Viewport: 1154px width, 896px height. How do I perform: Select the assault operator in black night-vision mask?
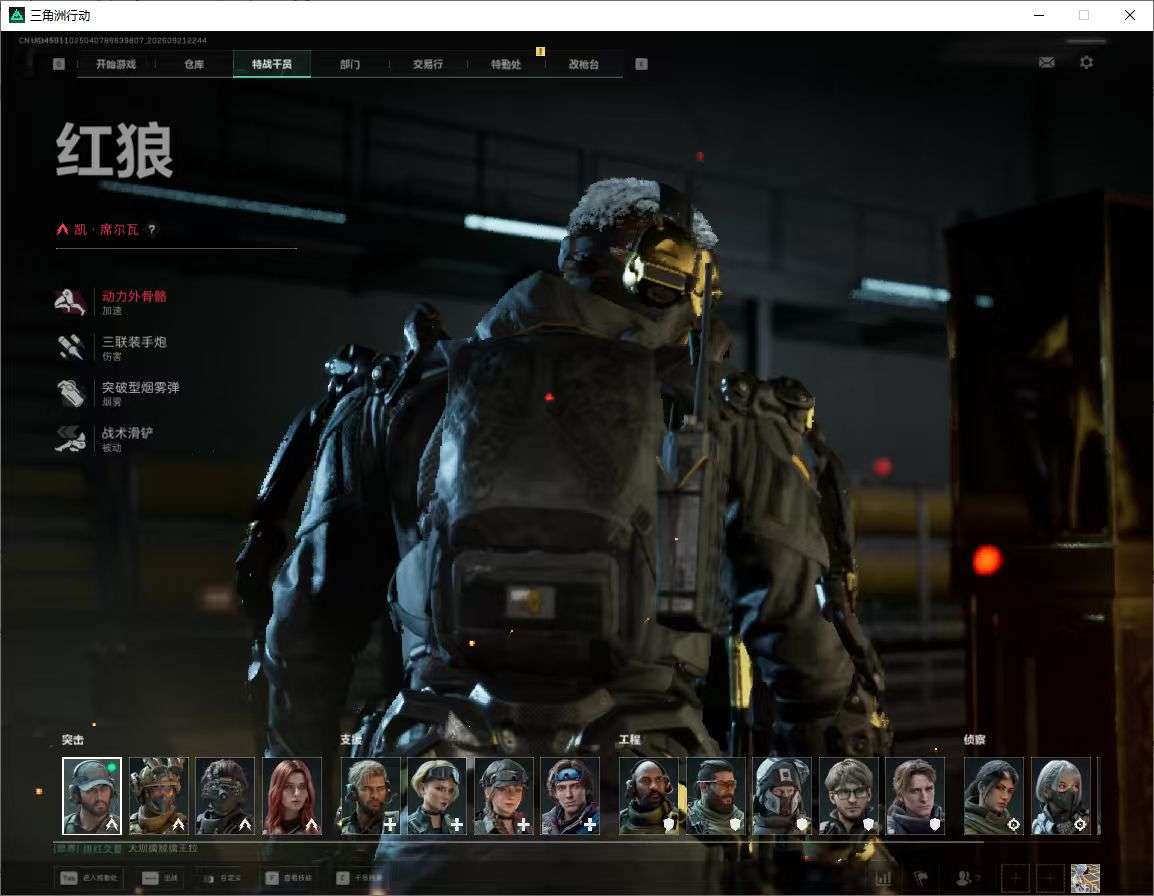point(225,796)
